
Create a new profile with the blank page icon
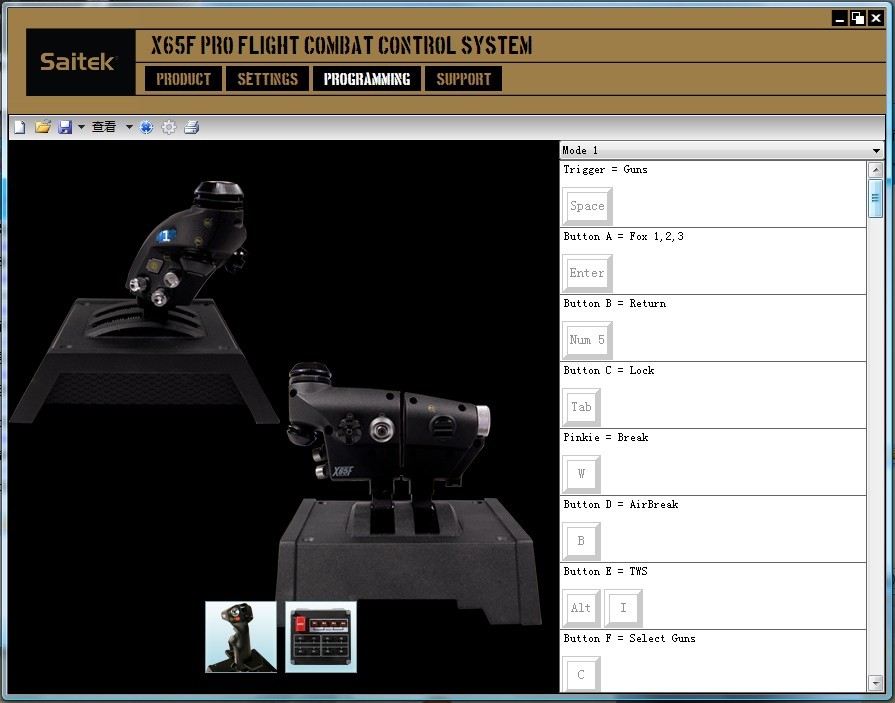point(19,127)
